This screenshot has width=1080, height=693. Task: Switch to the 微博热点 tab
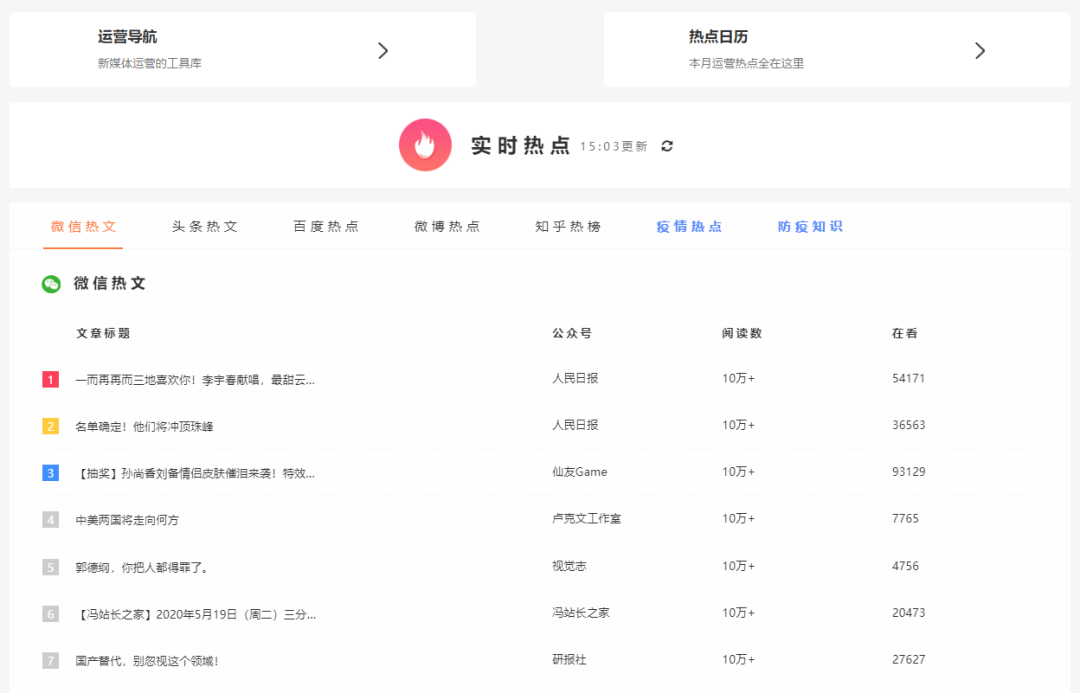coord(447,227)
